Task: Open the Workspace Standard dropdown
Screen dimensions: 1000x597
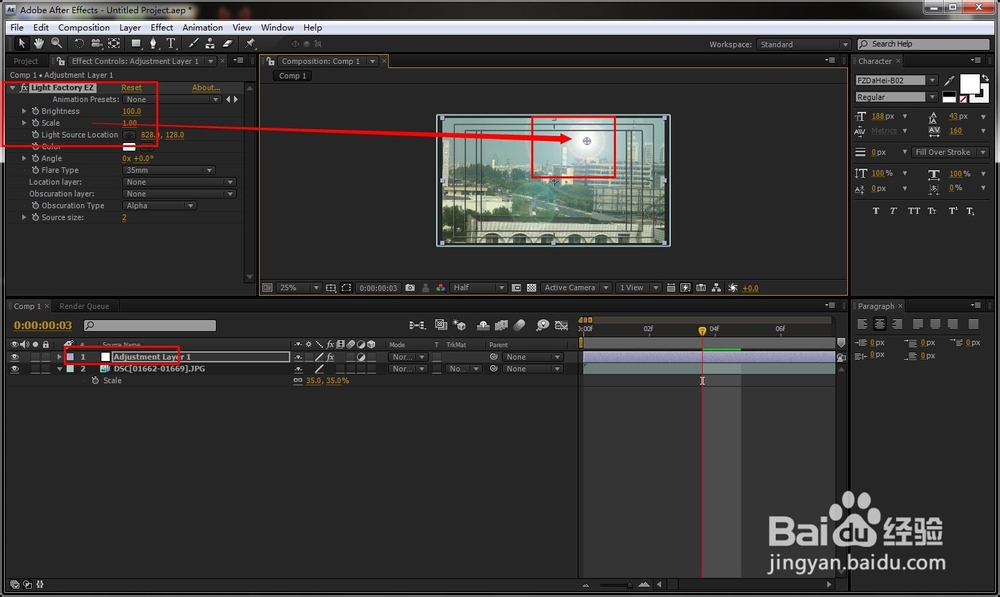Action: [803, 45]
